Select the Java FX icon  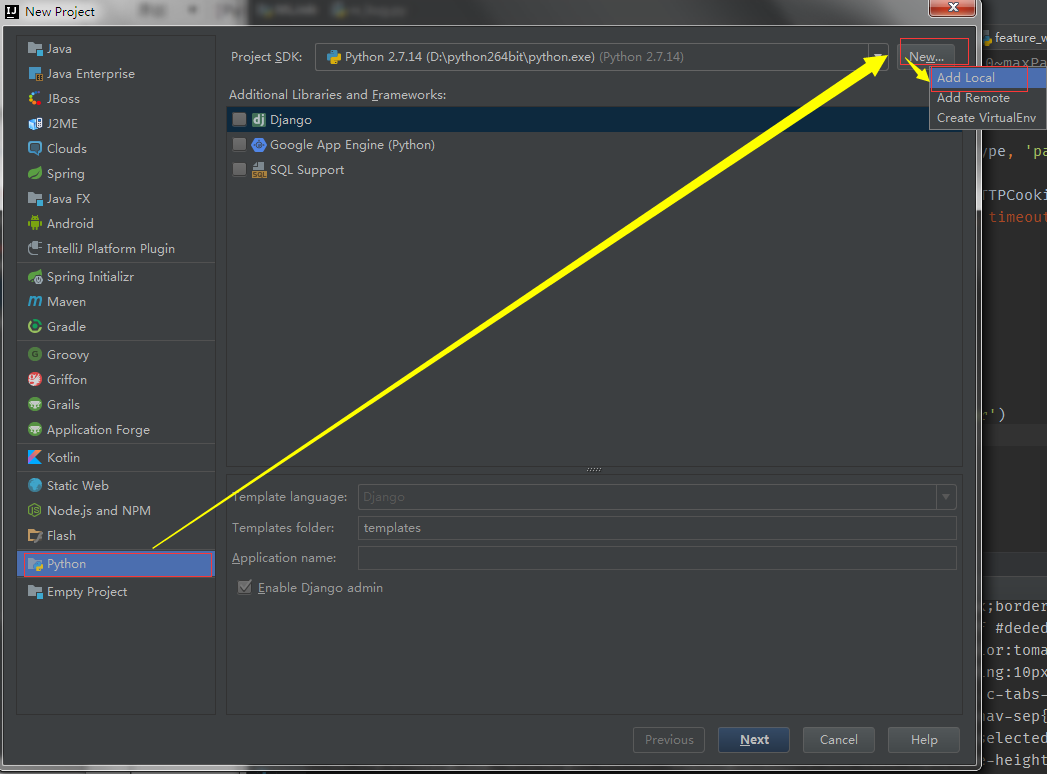click(35, 198)
